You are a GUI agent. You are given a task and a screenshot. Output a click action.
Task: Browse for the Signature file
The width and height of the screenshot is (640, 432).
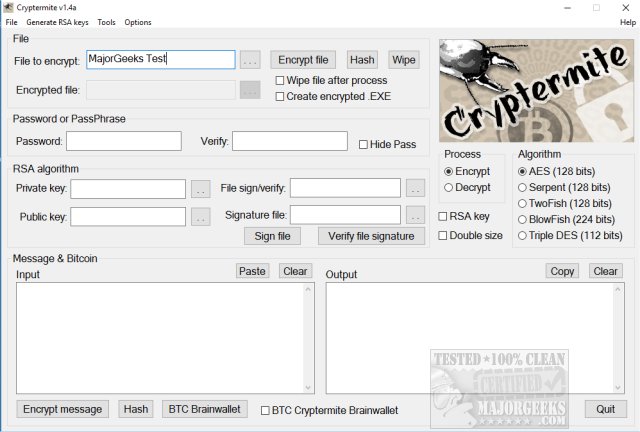point(416,215)
